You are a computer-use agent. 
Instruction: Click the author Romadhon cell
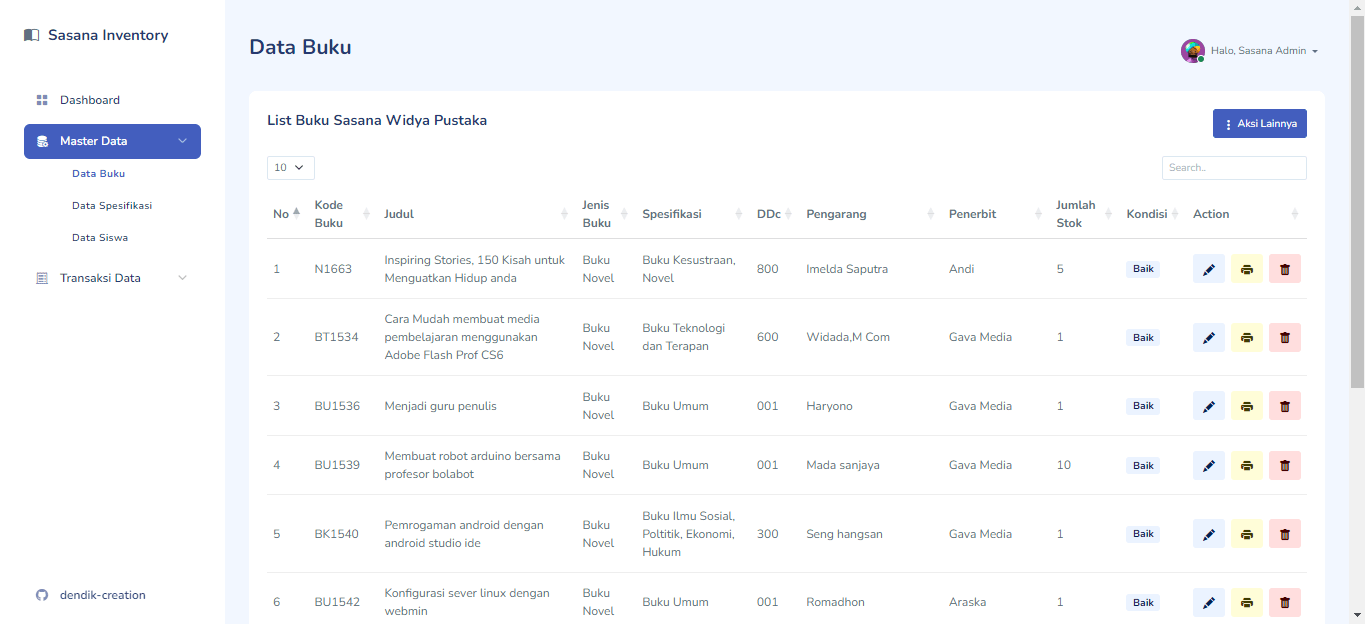coord(835,602)
